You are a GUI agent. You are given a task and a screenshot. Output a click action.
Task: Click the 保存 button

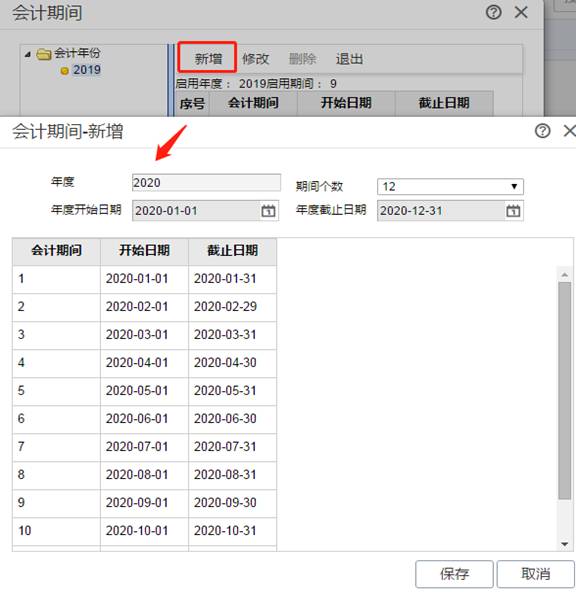pyautogui.click(x=454, y=574)
